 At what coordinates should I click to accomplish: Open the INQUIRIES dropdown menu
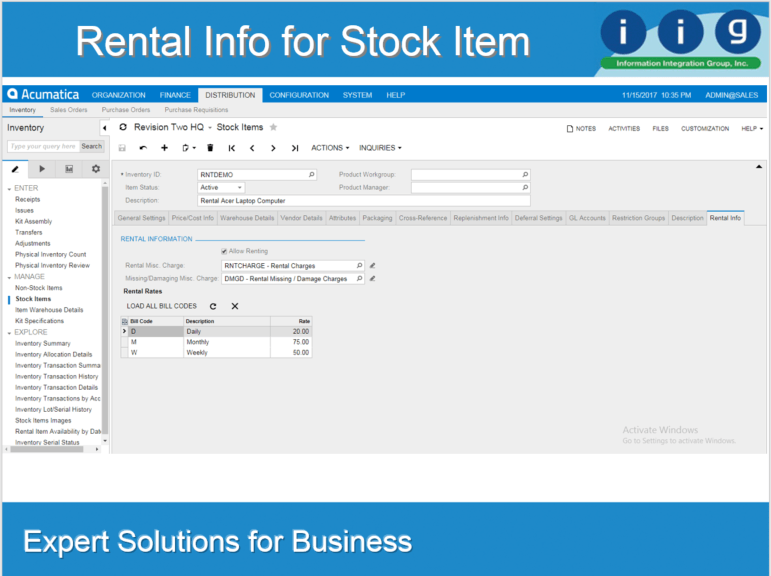point(380,148)
